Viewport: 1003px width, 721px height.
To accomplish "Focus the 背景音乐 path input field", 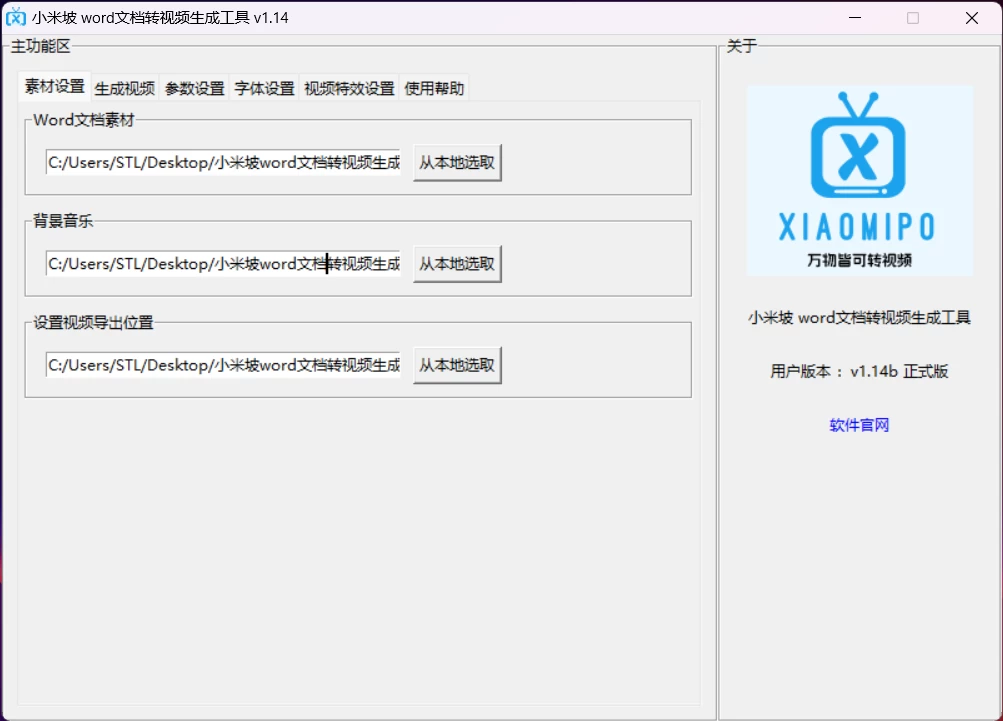I will [223, 264].
